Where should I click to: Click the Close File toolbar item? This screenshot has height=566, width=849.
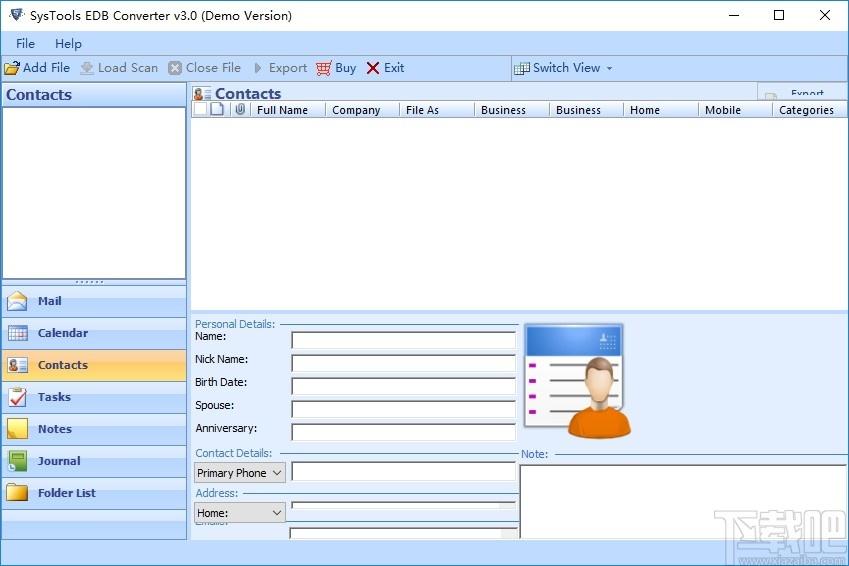[x=205, y=68]
